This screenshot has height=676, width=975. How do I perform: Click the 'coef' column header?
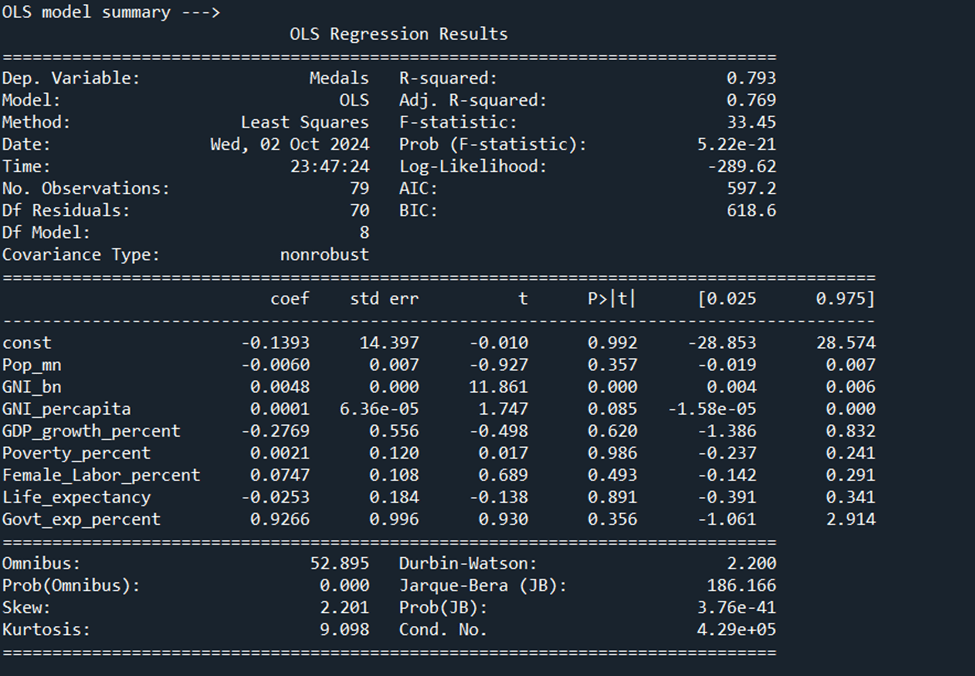(x=290, y=299)
